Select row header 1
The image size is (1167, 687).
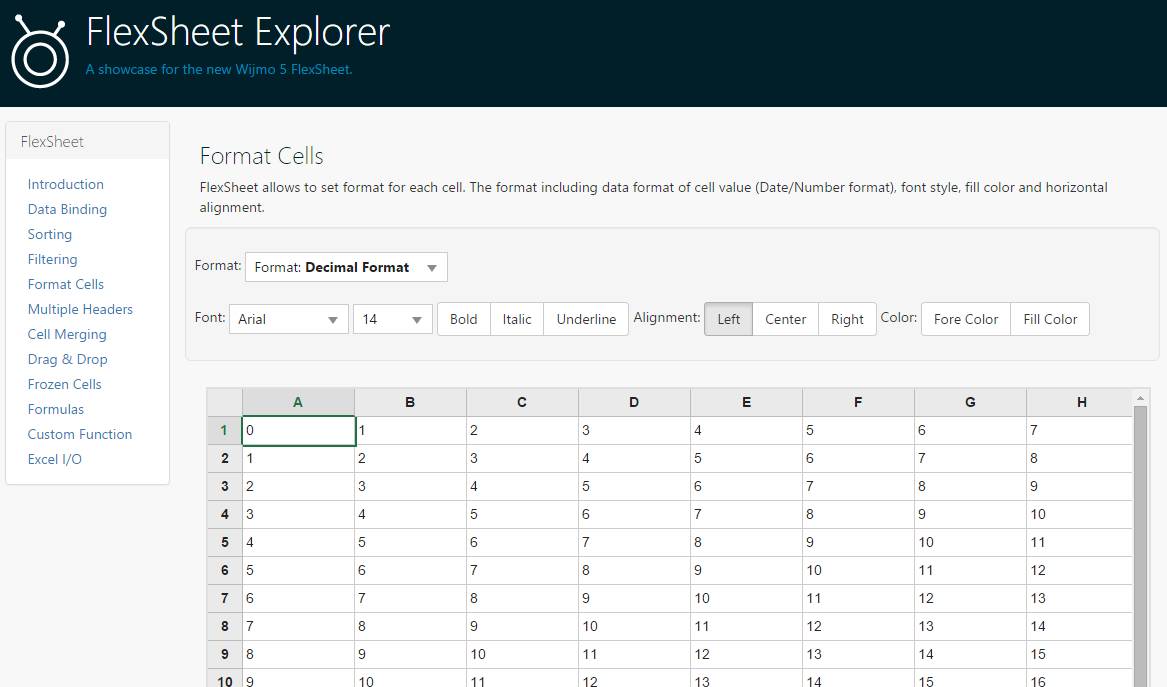click(225, 430)
